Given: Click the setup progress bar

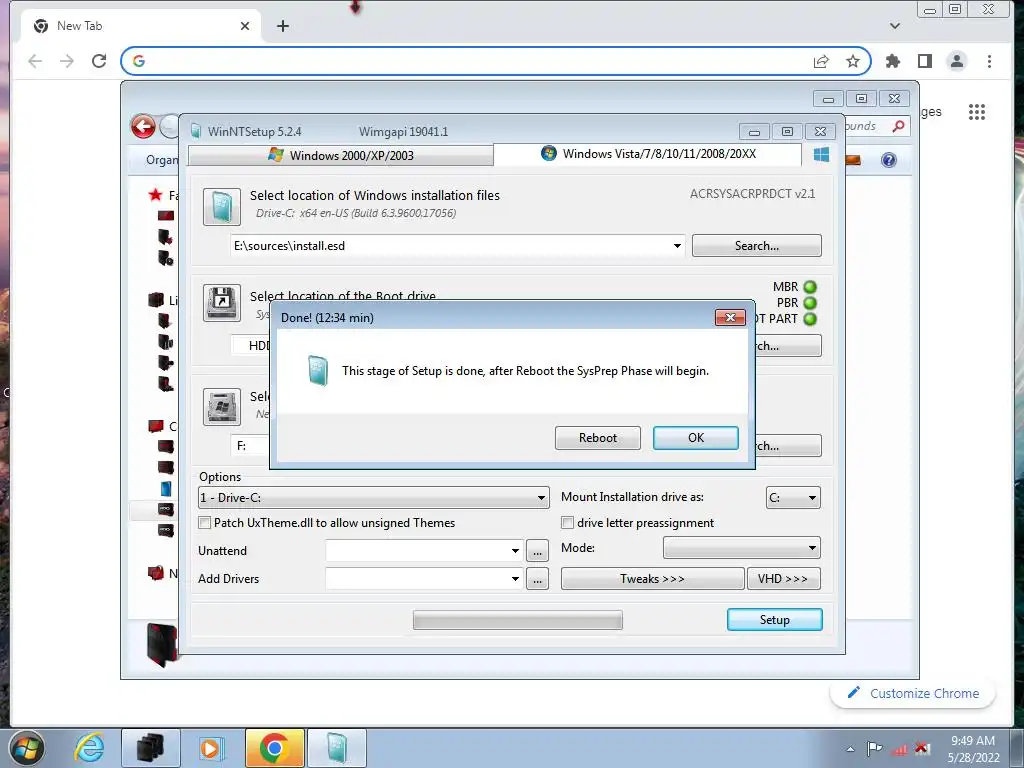Looking at the screenshot, I should tap(517, 620).
